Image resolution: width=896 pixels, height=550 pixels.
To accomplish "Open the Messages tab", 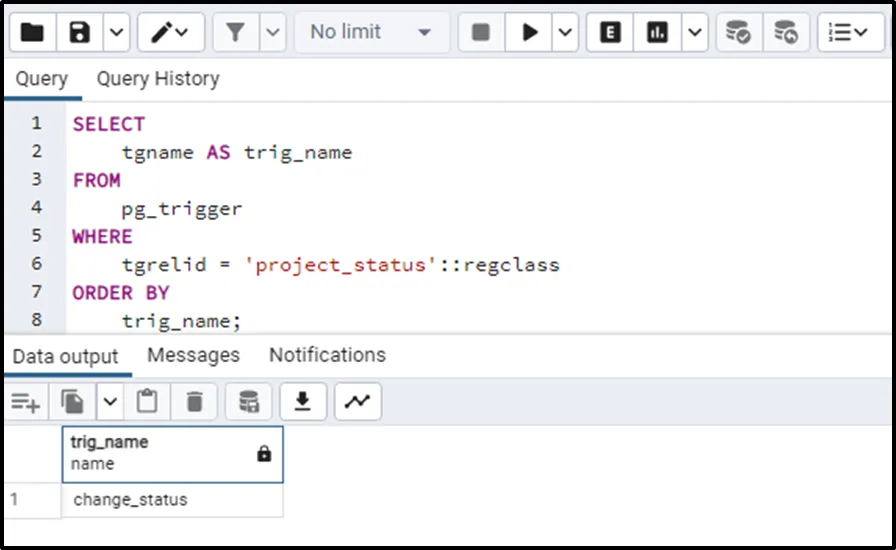I will click(x=193, y=355).
